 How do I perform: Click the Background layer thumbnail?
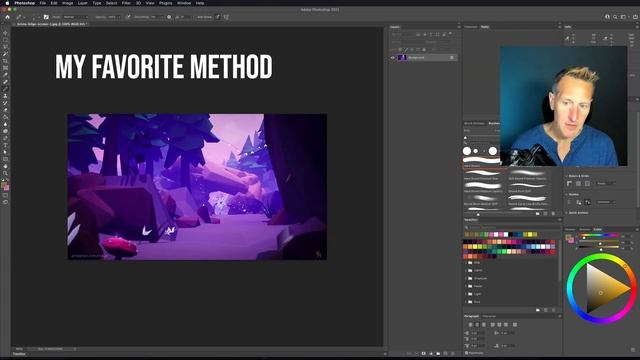coord(402,58)
